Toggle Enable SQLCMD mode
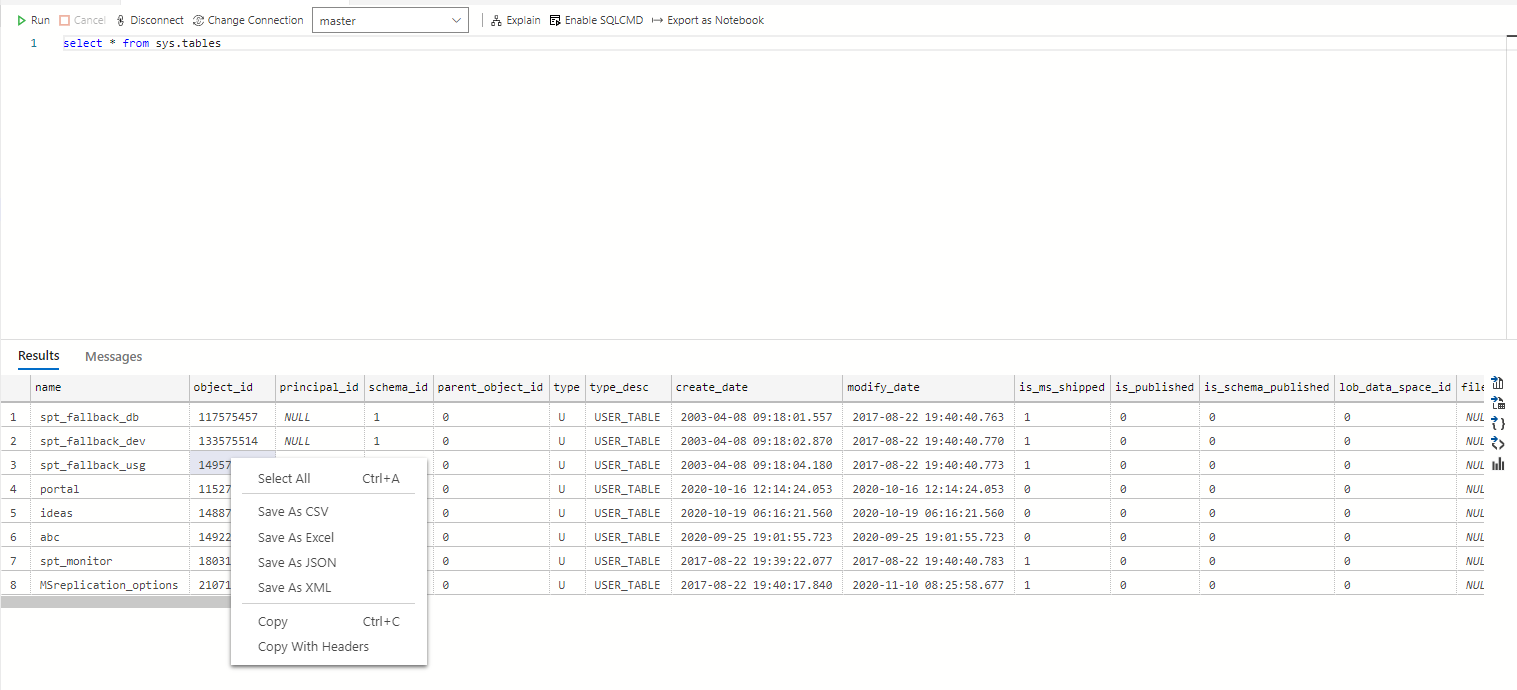This screenshot has width=1517, height=690. [x=596, y=19]
